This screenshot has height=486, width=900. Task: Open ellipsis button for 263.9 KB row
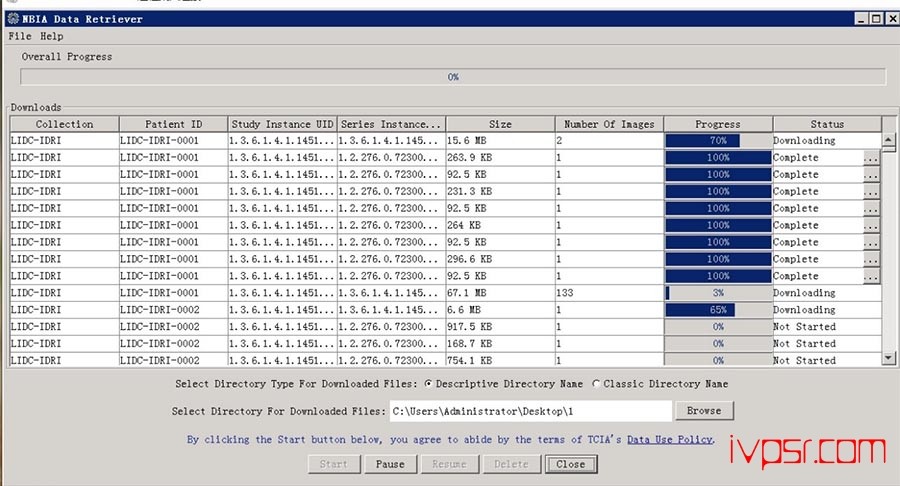(x=871, y=158)
